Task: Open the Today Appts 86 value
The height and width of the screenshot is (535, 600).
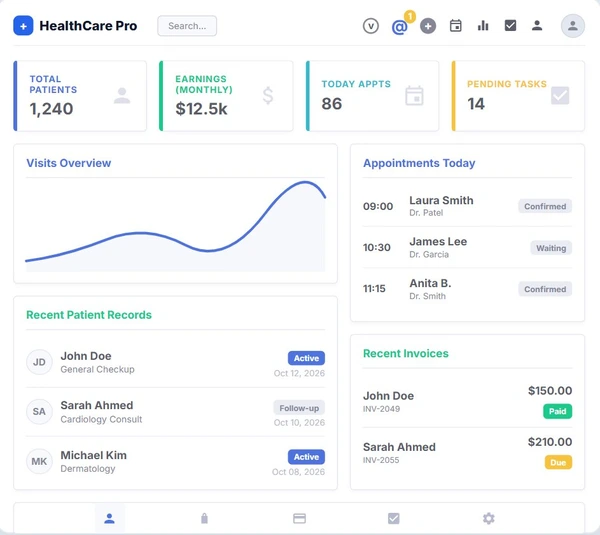Action: tap(332, 104)
